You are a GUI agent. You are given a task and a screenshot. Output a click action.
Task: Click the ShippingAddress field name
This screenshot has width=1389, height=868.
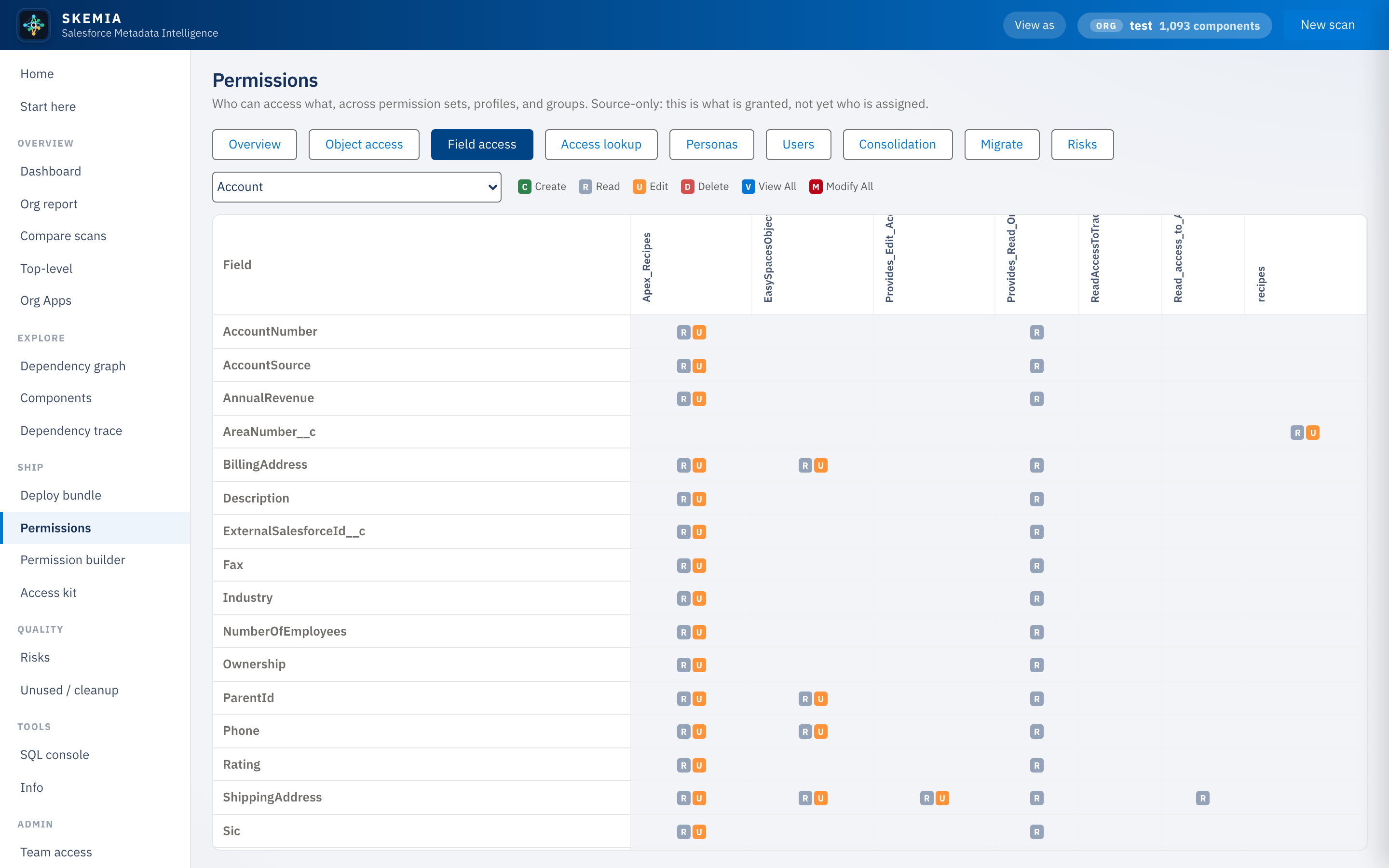272,798
